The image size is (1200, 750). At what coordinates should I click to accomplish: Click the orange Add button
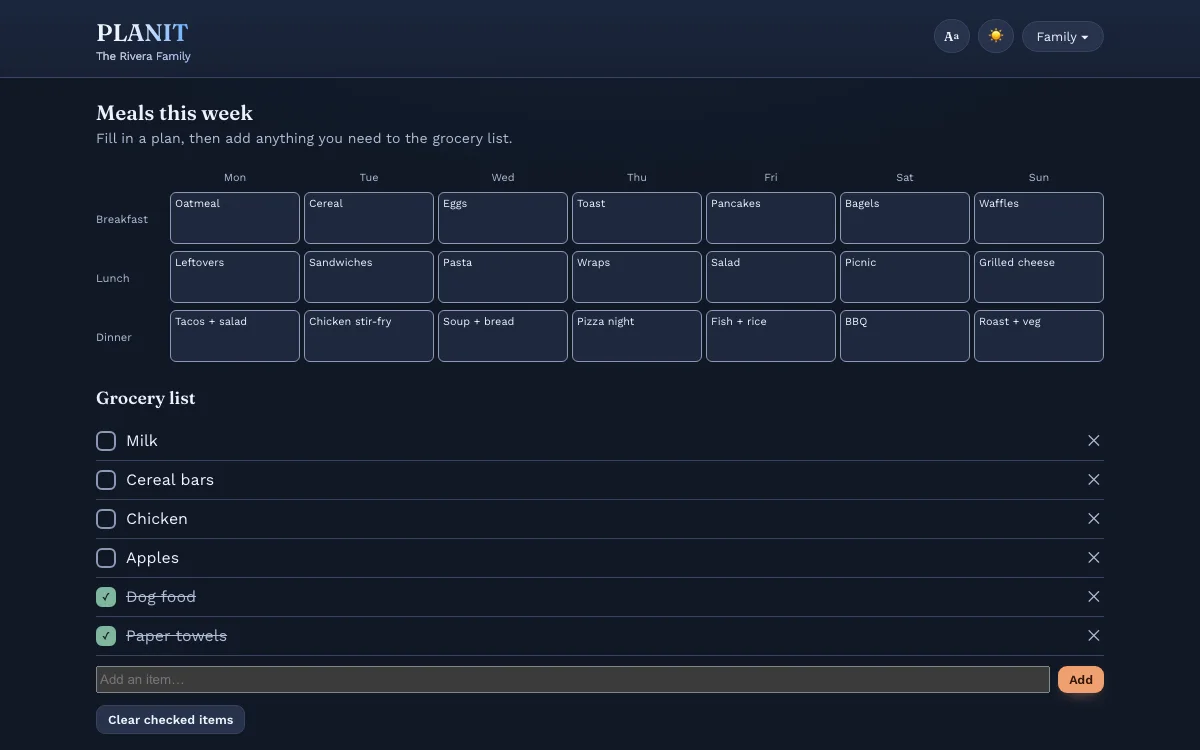click(1081, 680)
